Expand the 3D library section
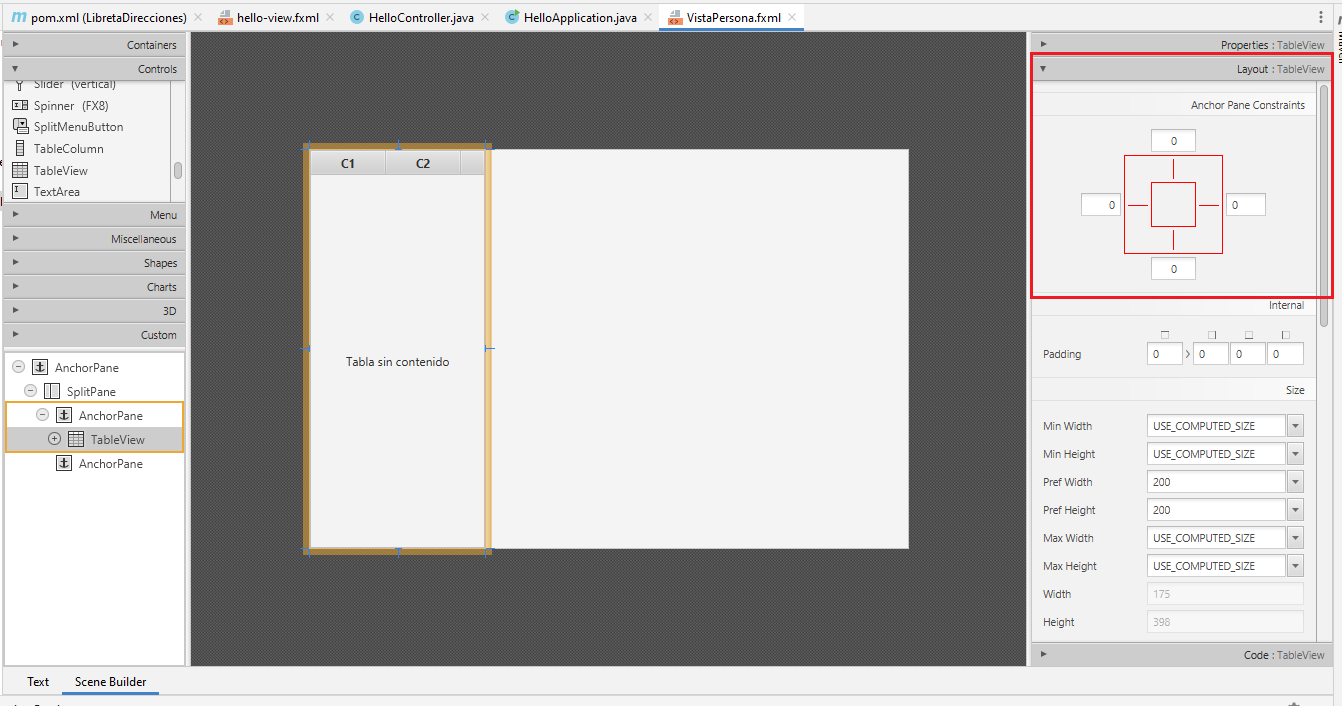Viewport: 1342px width, 706px height. pyautogui.click(x=93, y=311)
